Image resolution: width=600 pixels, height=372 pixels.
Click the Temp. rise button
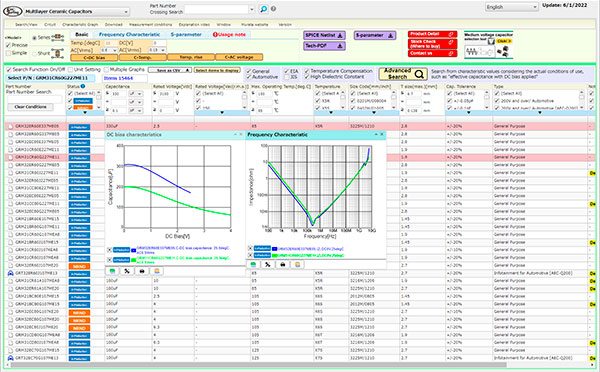click(x=191, y=57)
